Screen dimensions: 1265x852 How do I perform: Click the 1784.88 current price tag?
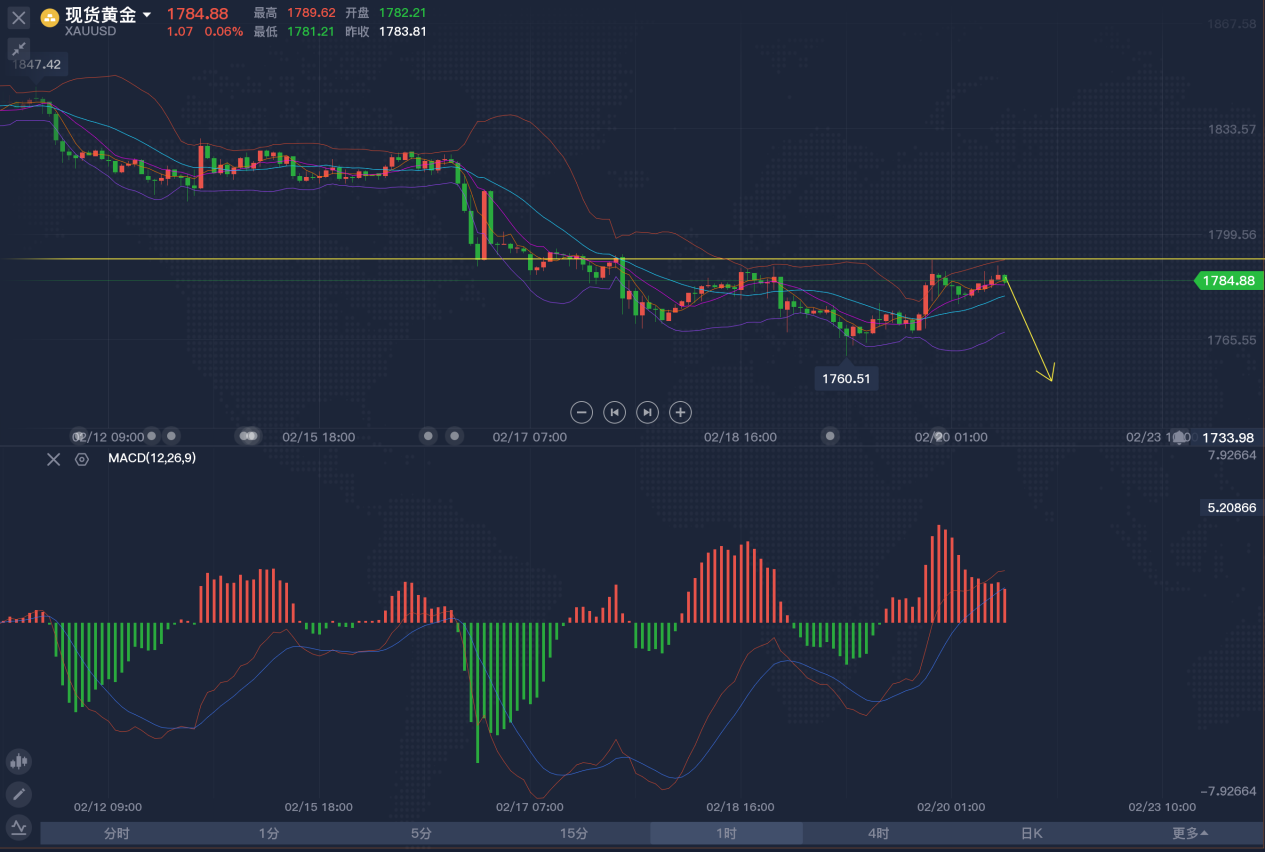1228,281
